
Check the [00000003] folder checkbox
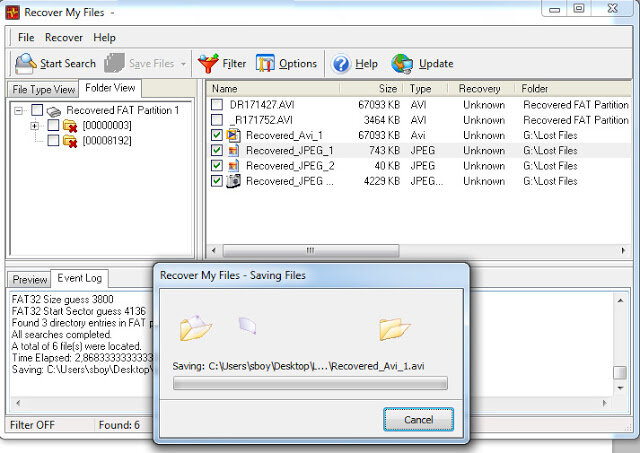coord(53,125)
